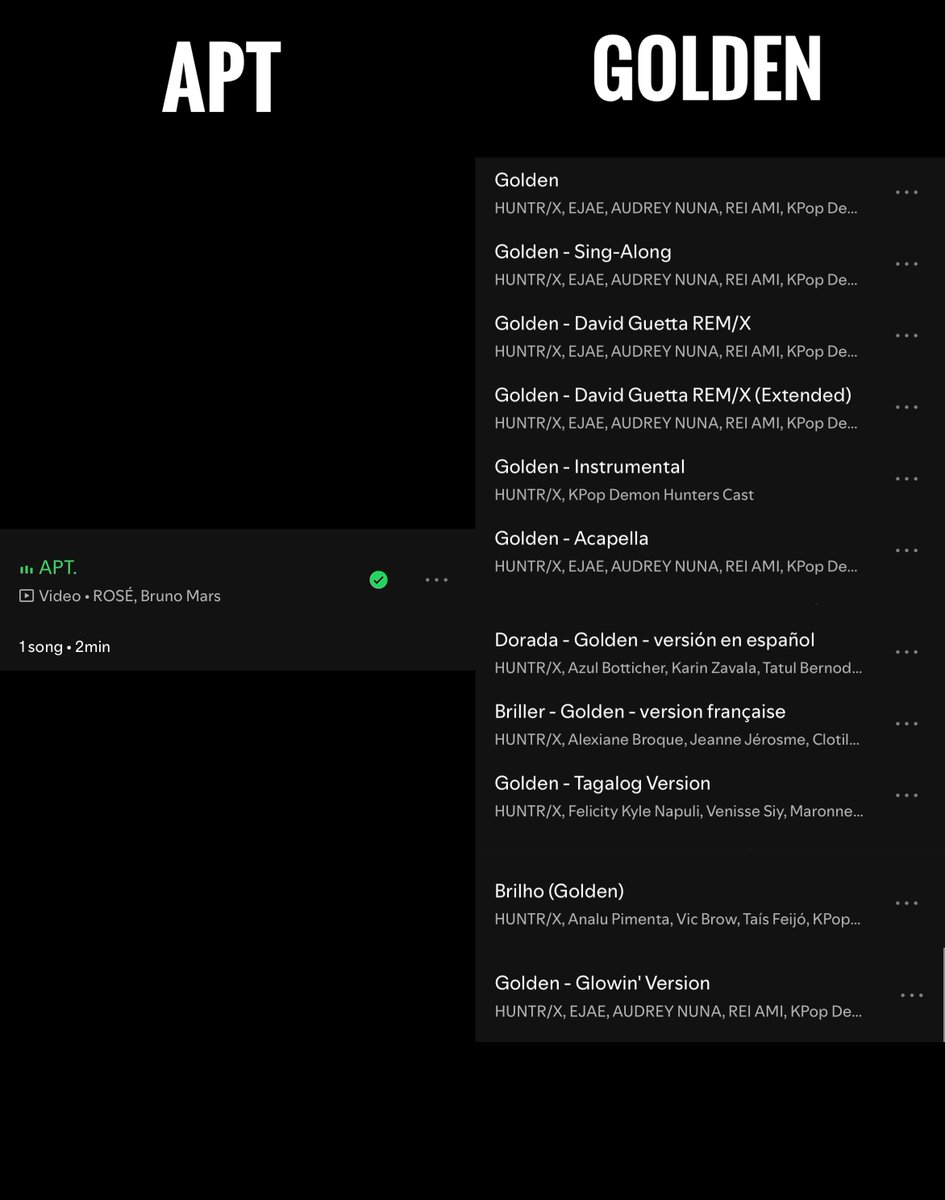
Task: Open more options for David Guetta REM/X (Extended)
Action: (x=906, y=407)
